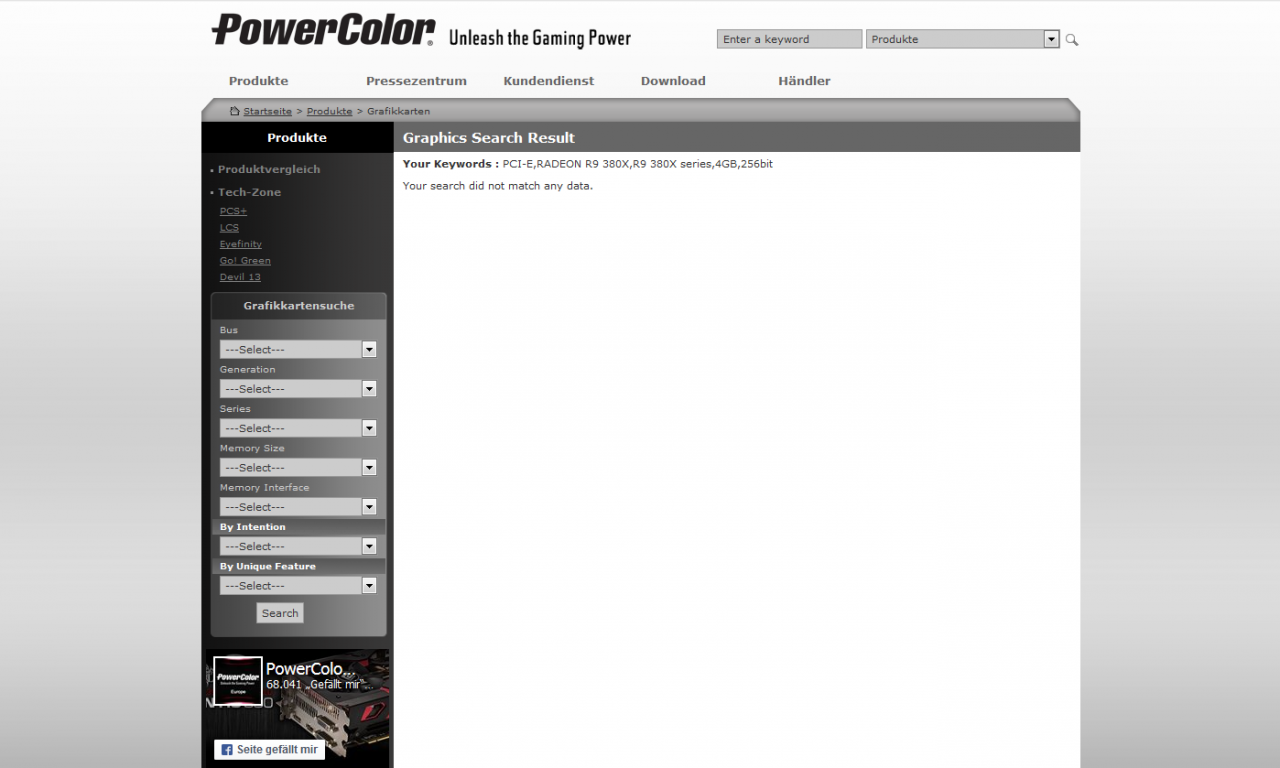Expand the By Intention dropdown

pos(298,546)
